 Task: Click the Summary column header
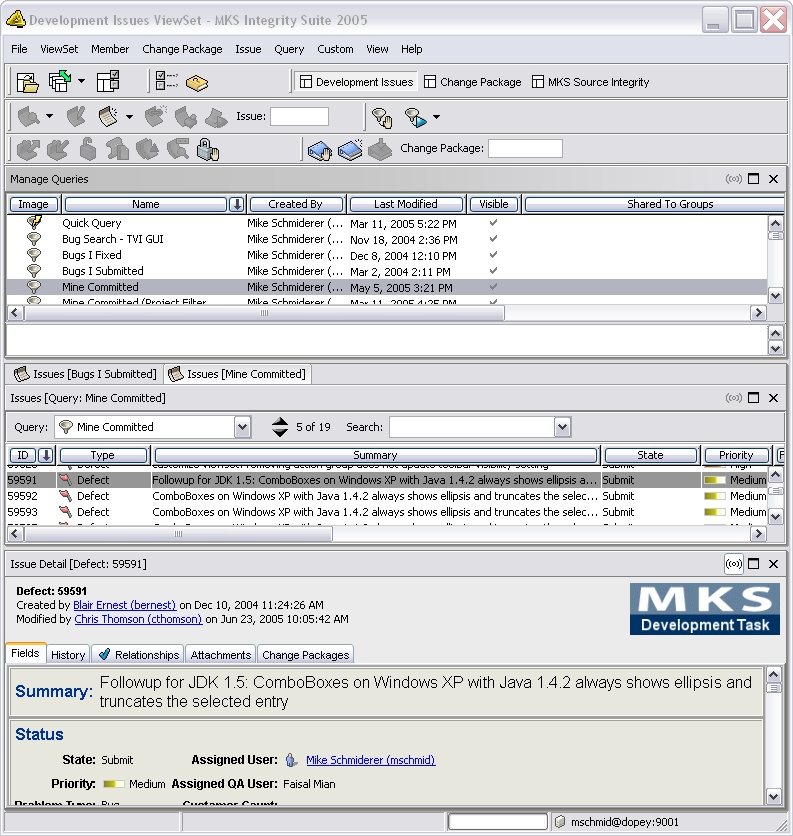coord(375,455)
